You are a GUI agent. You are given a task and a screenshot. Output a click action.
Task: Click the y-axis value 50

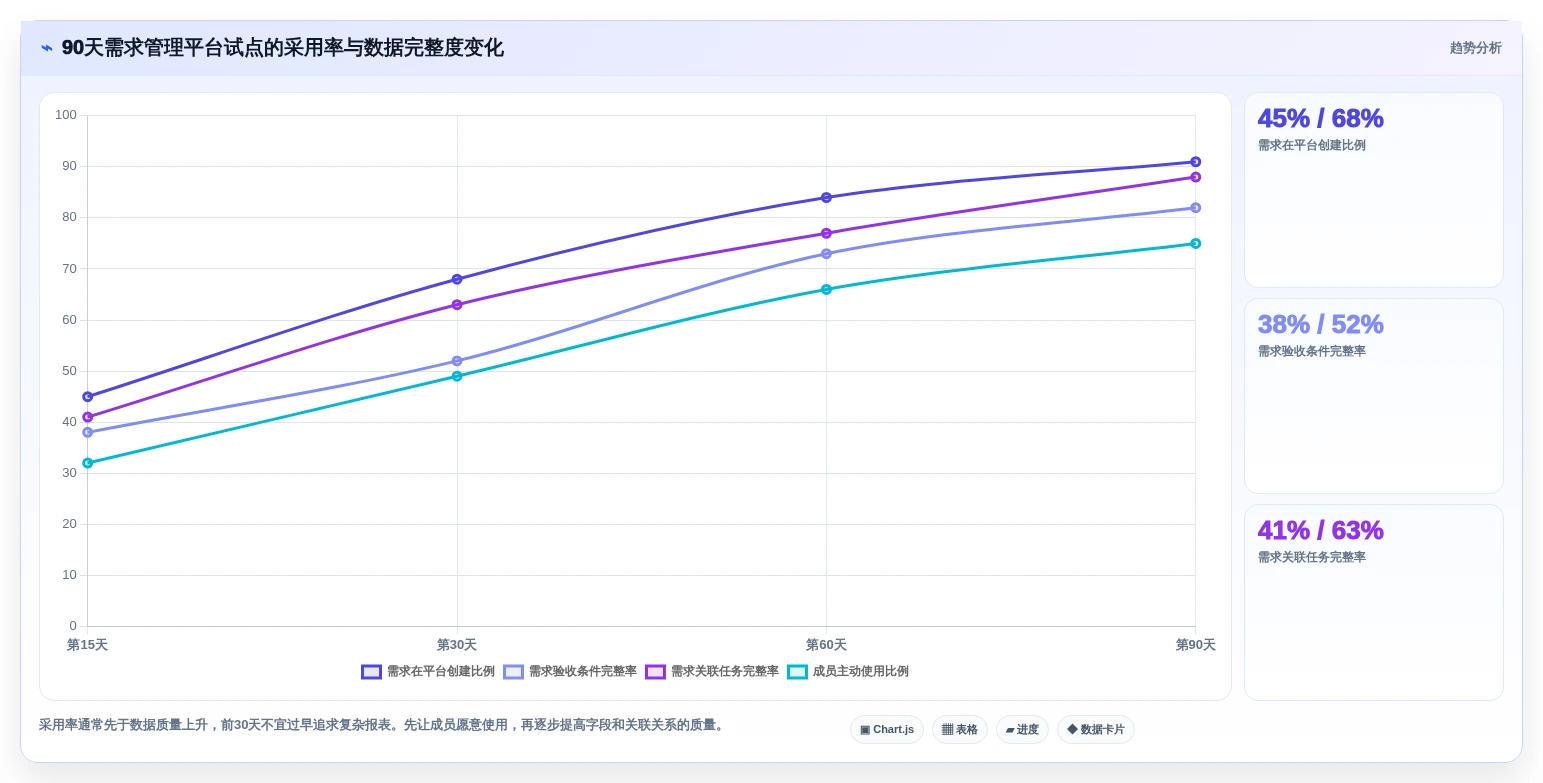click(69, 371)
